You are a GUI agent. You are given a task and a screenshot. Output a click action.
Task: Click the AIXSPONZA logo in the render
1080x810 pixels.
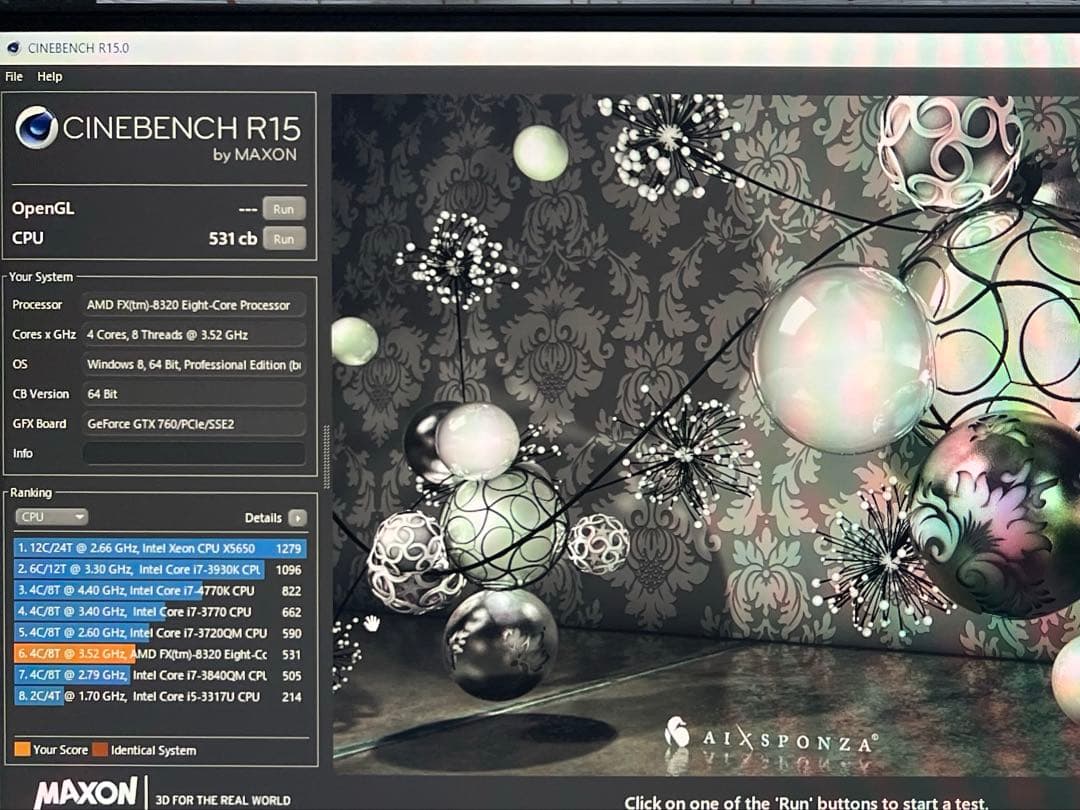(x=771, y=738)
